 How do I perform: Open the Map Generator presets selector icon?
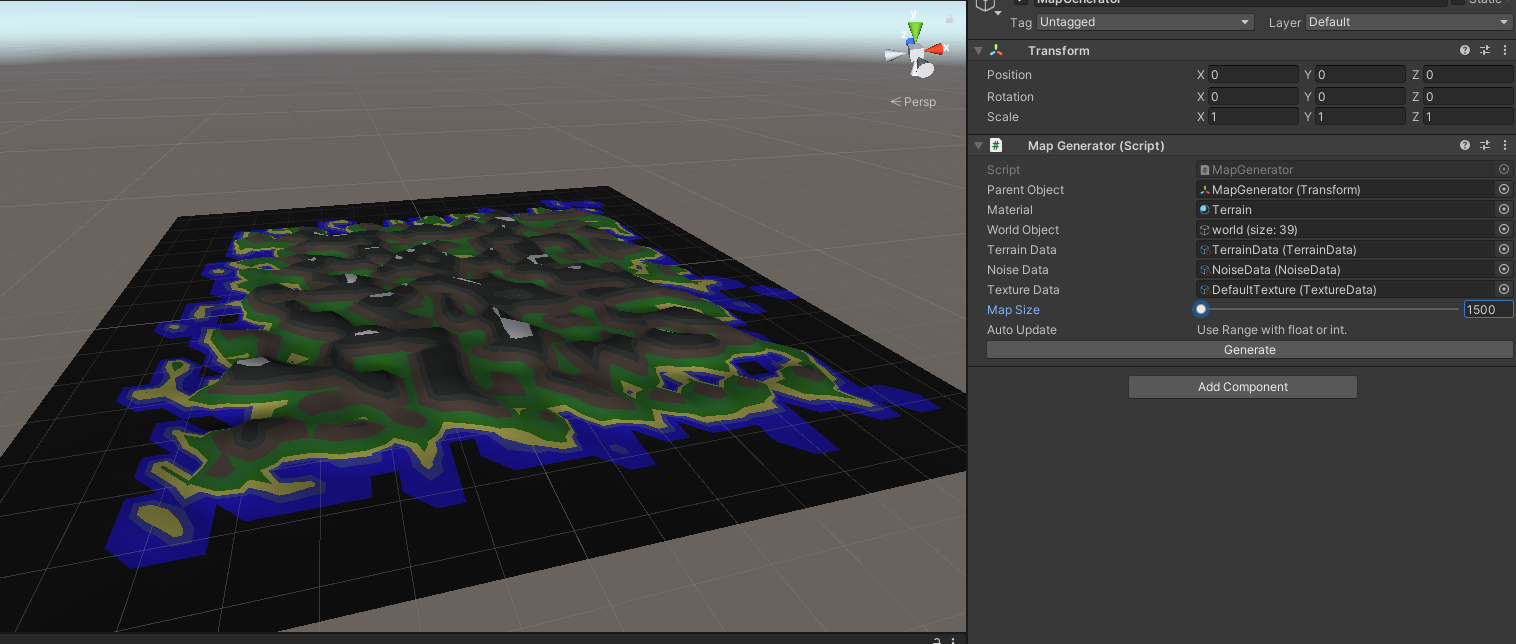[x=1485, y=145]
